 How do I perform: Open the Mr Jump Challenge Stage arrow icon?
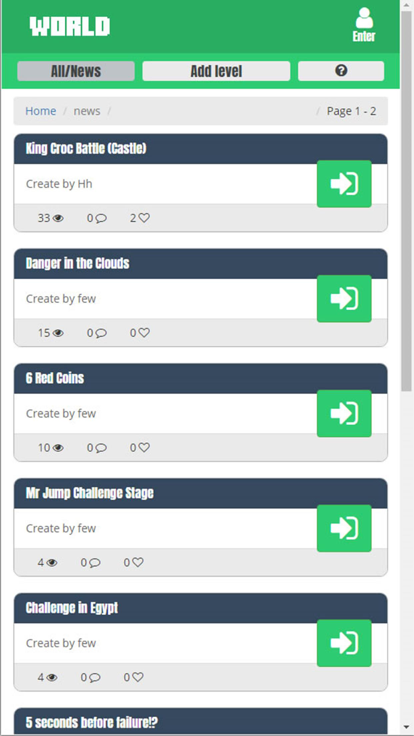click(344, 528)
